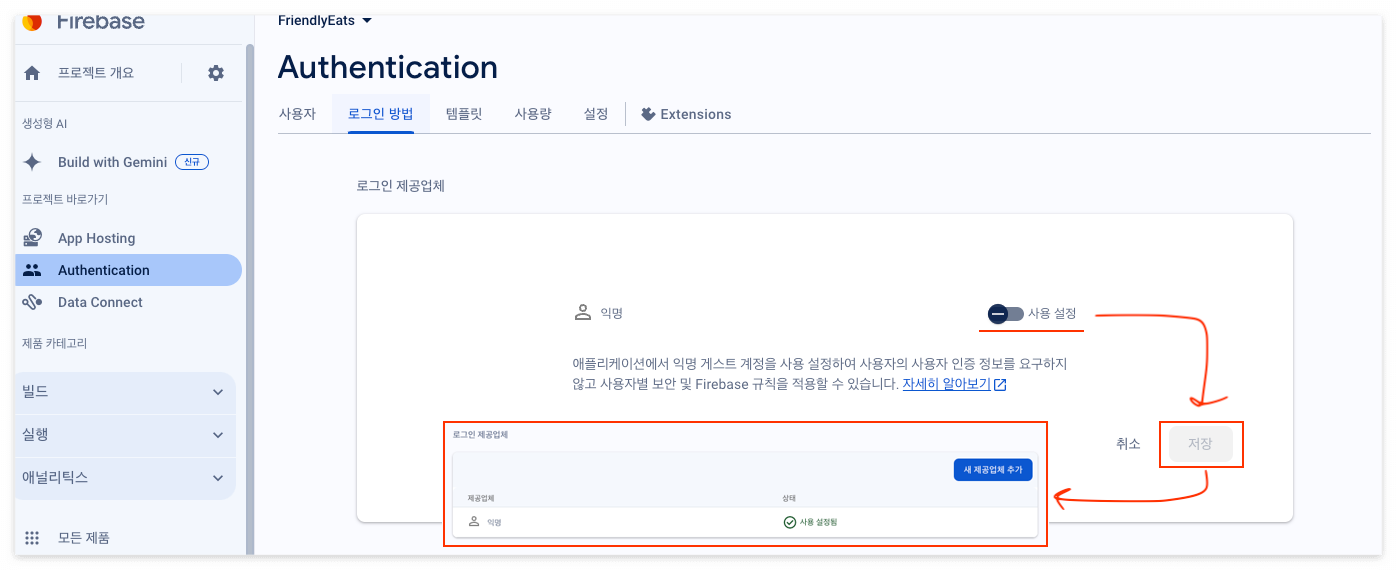
Task: Click the 프로젝트 바로가기 section label
Action: click(65, 200)
